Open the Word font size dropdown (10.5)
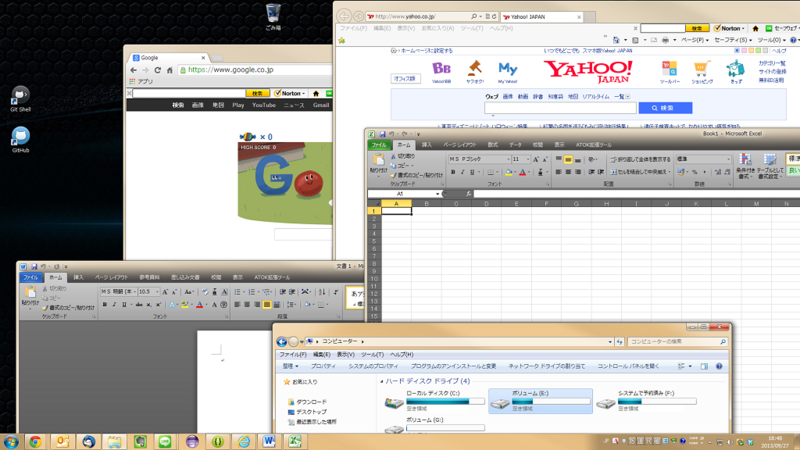Screen dimensions: 800x450 157,292
